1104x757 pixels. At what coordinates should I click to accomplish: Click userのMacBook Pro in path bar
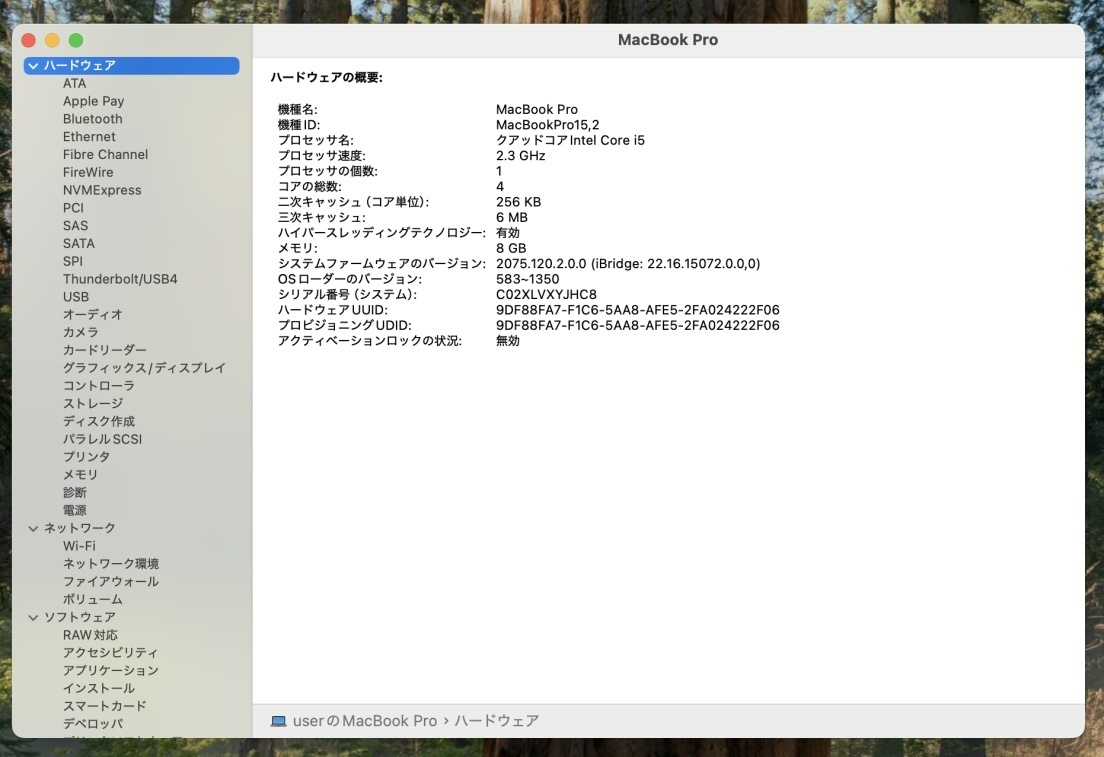click(x=365, y=721)
